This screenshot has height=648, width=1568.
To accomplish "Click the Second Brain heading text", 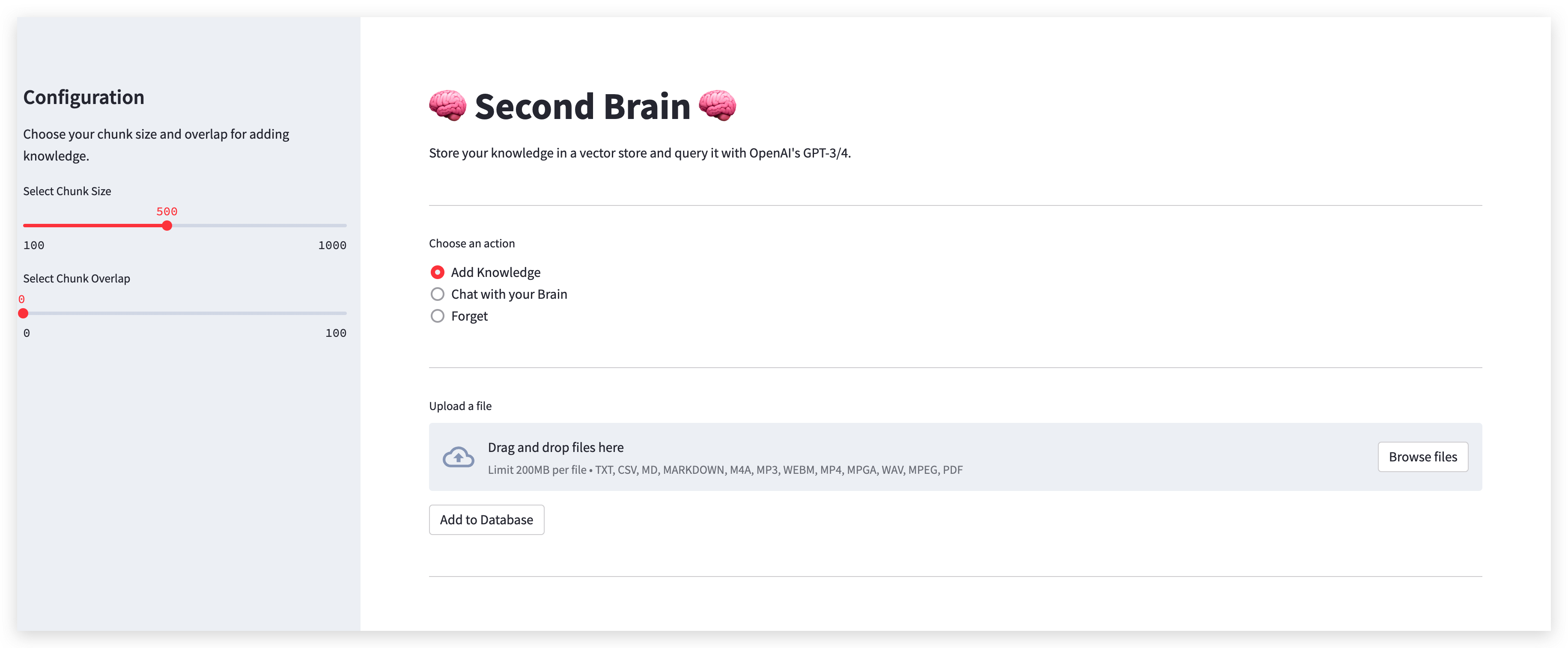I will coord(582,107).
